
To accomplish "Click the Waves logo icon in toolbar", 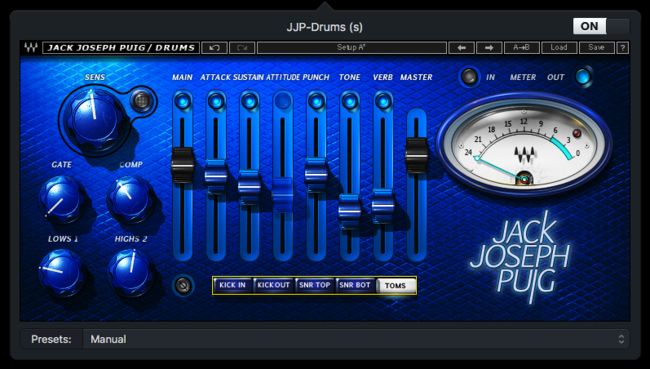I will click(30, 48).
